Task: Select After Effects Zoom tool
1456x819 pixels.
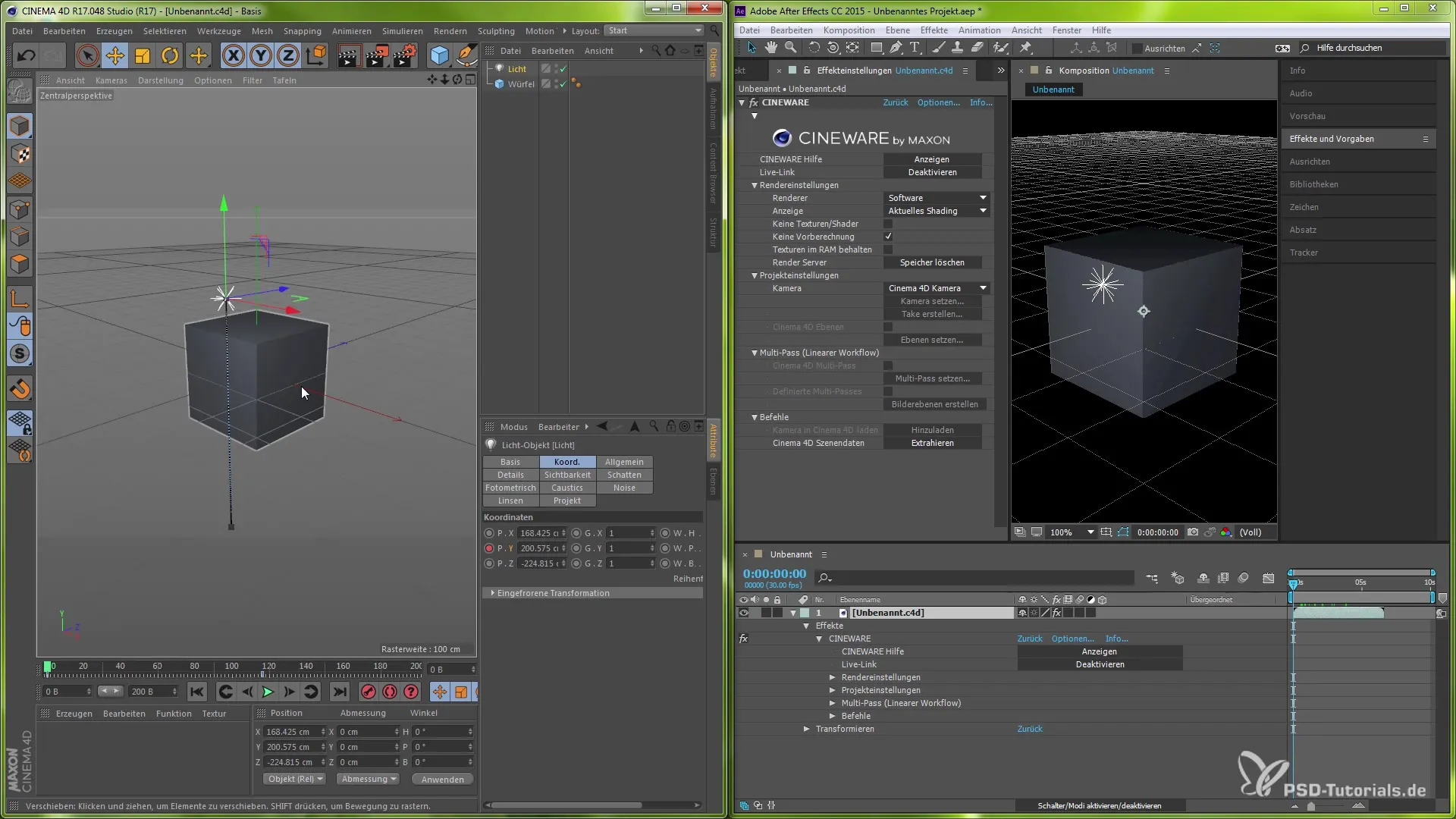Action: [791, 48]
